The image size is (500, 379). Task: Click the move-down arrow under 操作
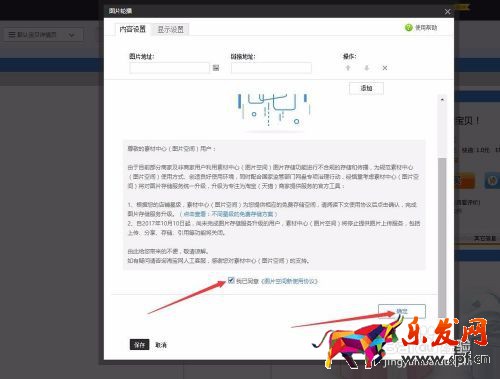tap(366, 68)
